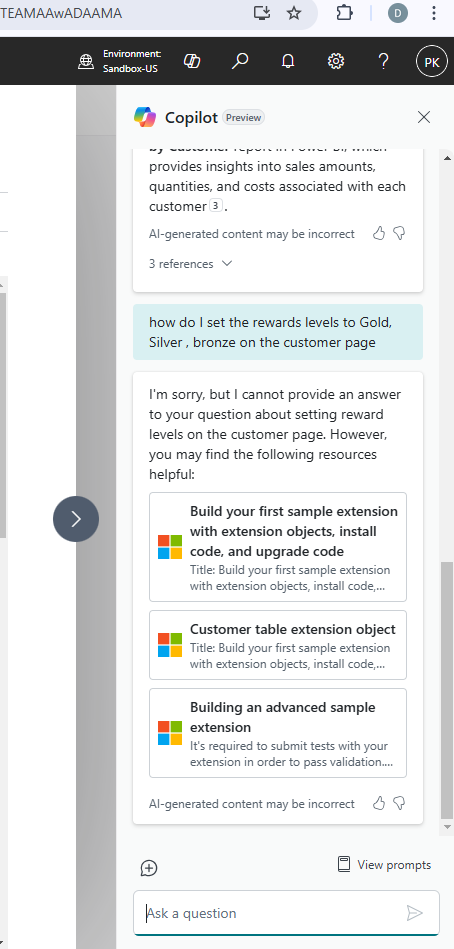This screenshot has height=949, width=454.
Task: Expand the 3 references list
Action: point(191,264)
